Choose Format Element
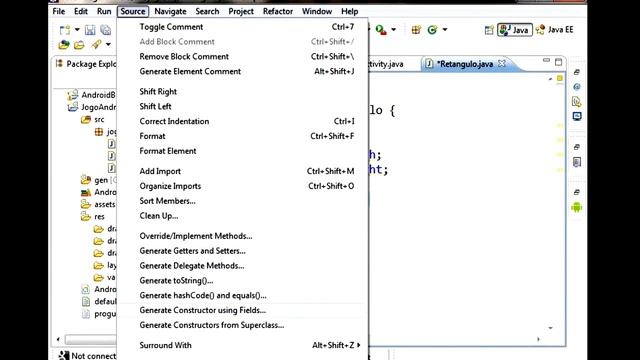 pos(242,151)
